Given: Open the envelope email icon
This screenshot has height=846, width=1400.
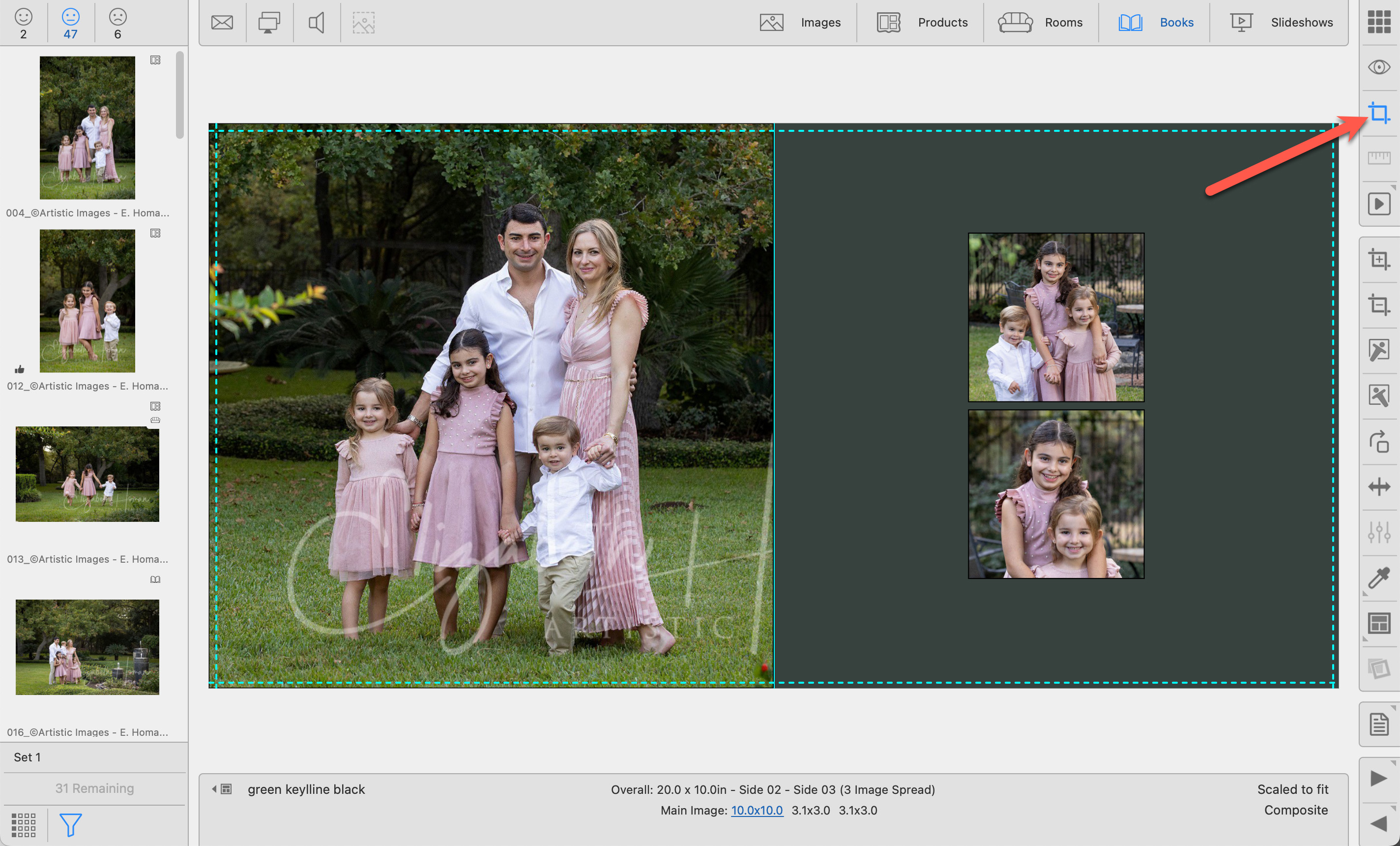Looking at the screenshot, I should point(222,23).
